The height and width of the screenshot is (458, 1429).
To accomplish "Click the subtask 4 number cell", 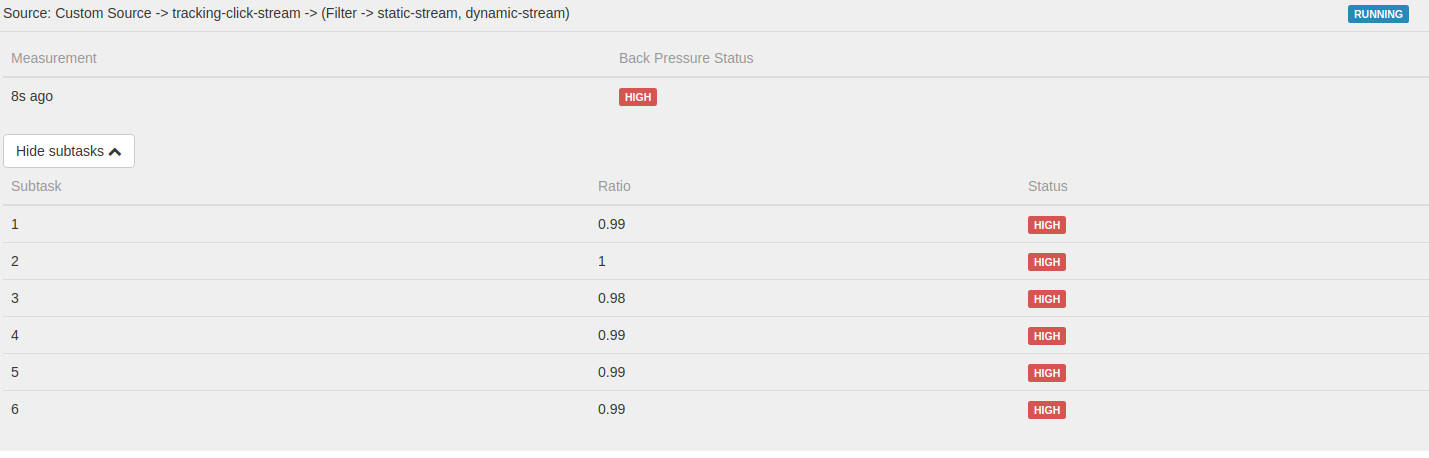I will pos(15,335).
